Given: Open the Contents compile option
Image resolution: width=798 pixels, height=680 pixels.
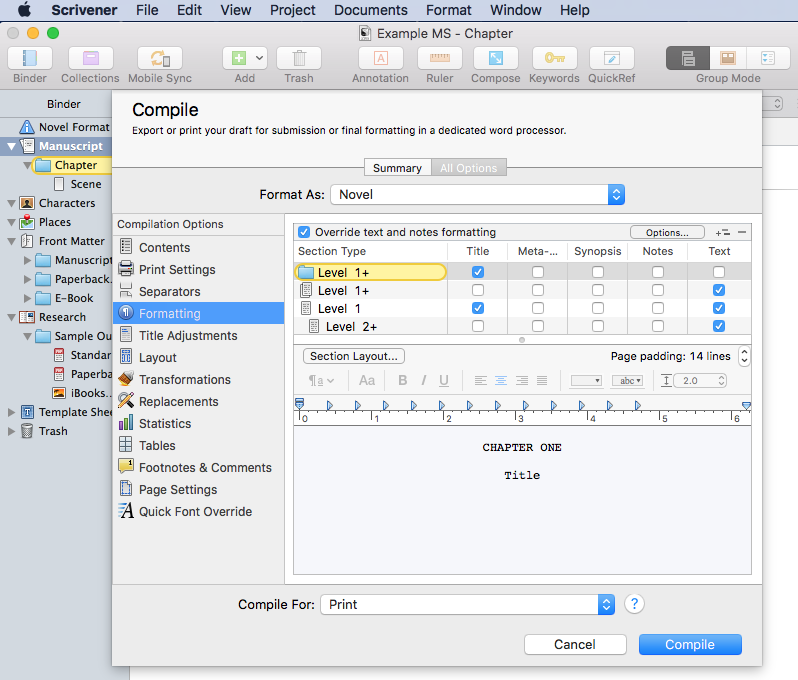Looking at the screenshot, I should tap(198, 247).
